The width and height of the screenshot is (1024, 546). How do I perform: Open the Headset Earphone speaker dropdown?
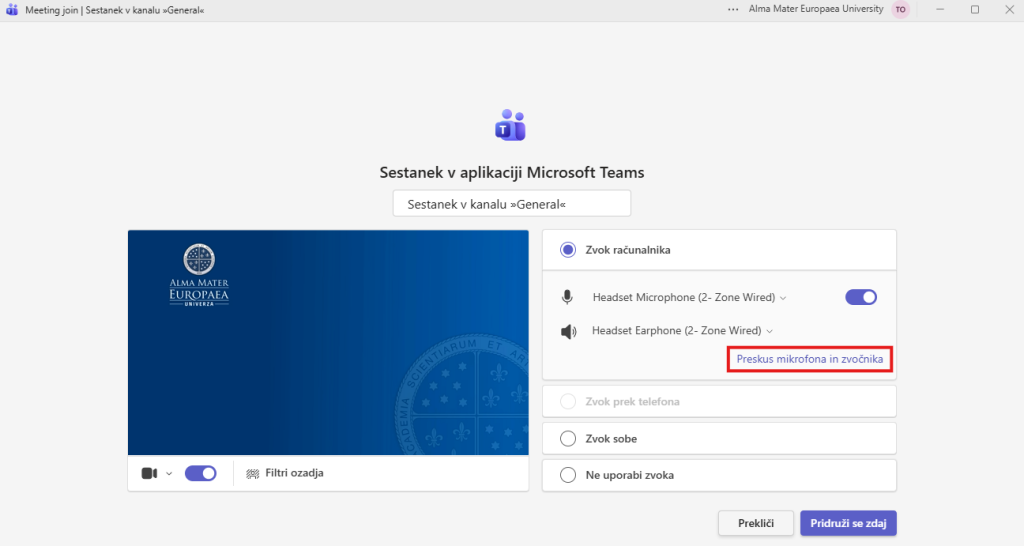pyautogui.click(x=682, y=330)
